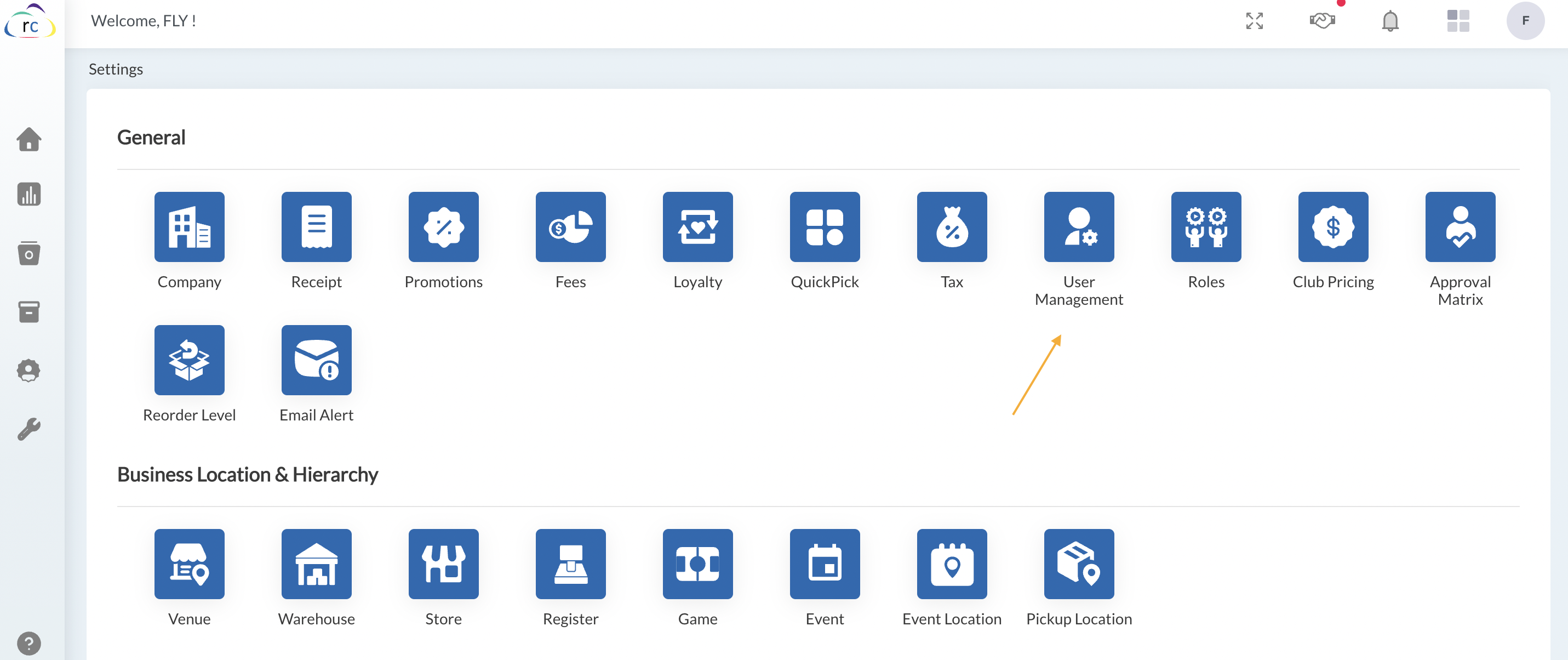
Task: Open the Reorder Level settings tile
Action: pos(190,360)
